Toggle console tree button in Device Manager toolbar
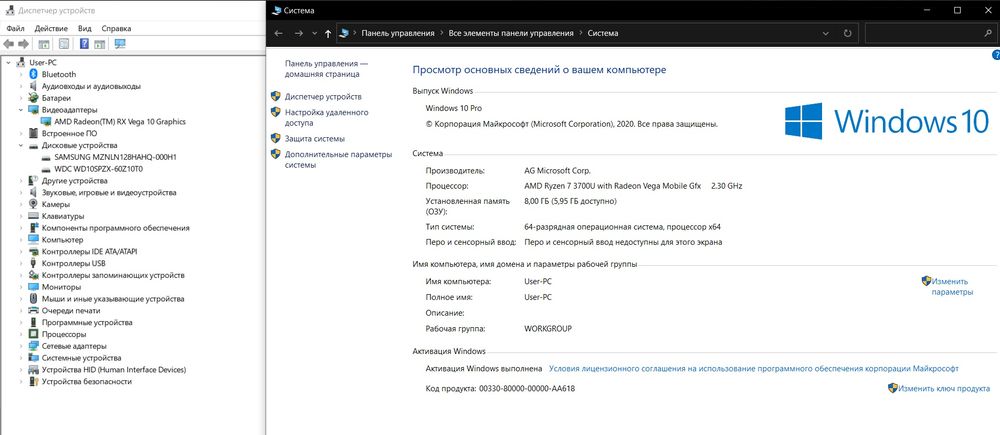Image resolution: width=1000 pixels, height=435 pixels. 44,44
